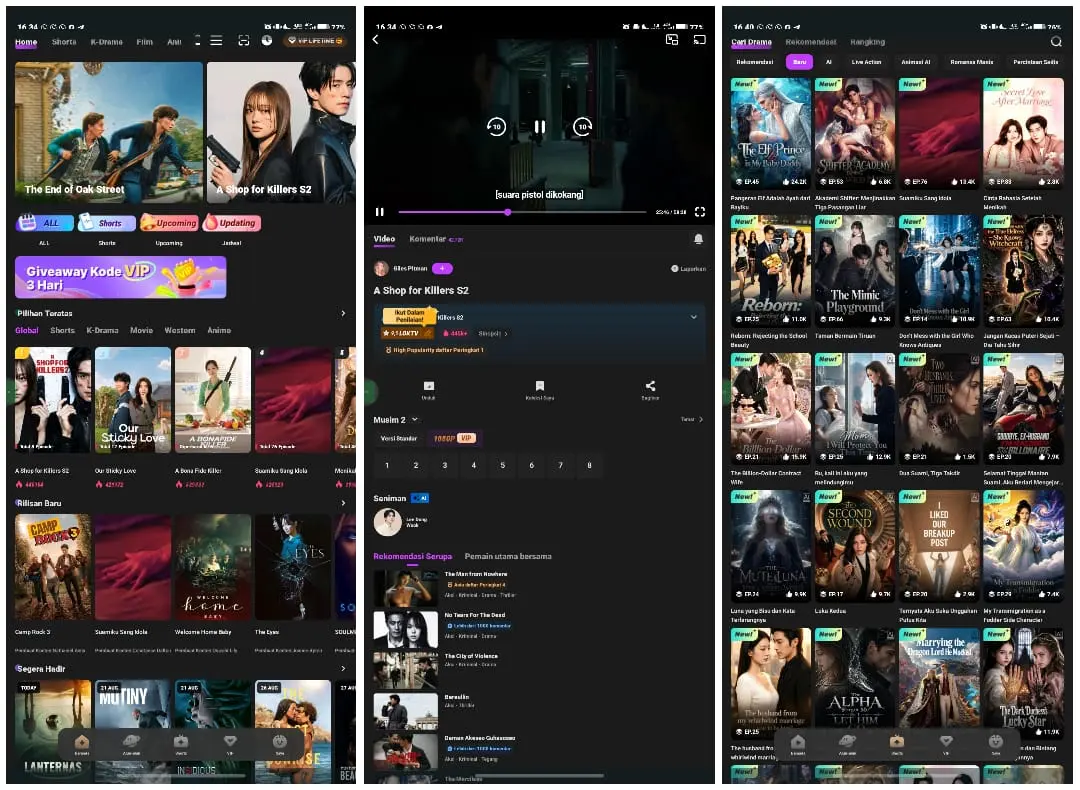This screenshot has width=1080, height=790.
Task: Select episode 5 button
Action: point(503,466)
